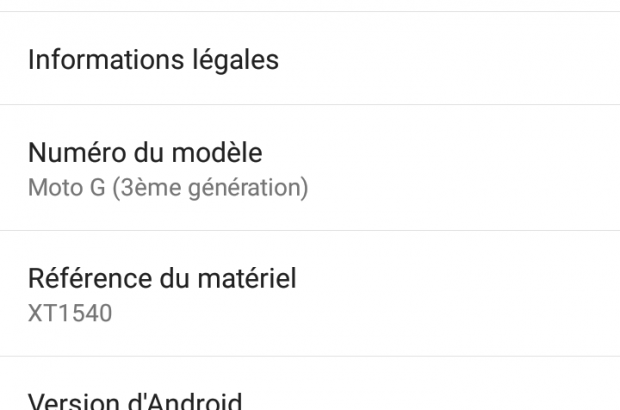Click the word "légales"
Screen dimensions: 620x410
(x=234, y=60)
